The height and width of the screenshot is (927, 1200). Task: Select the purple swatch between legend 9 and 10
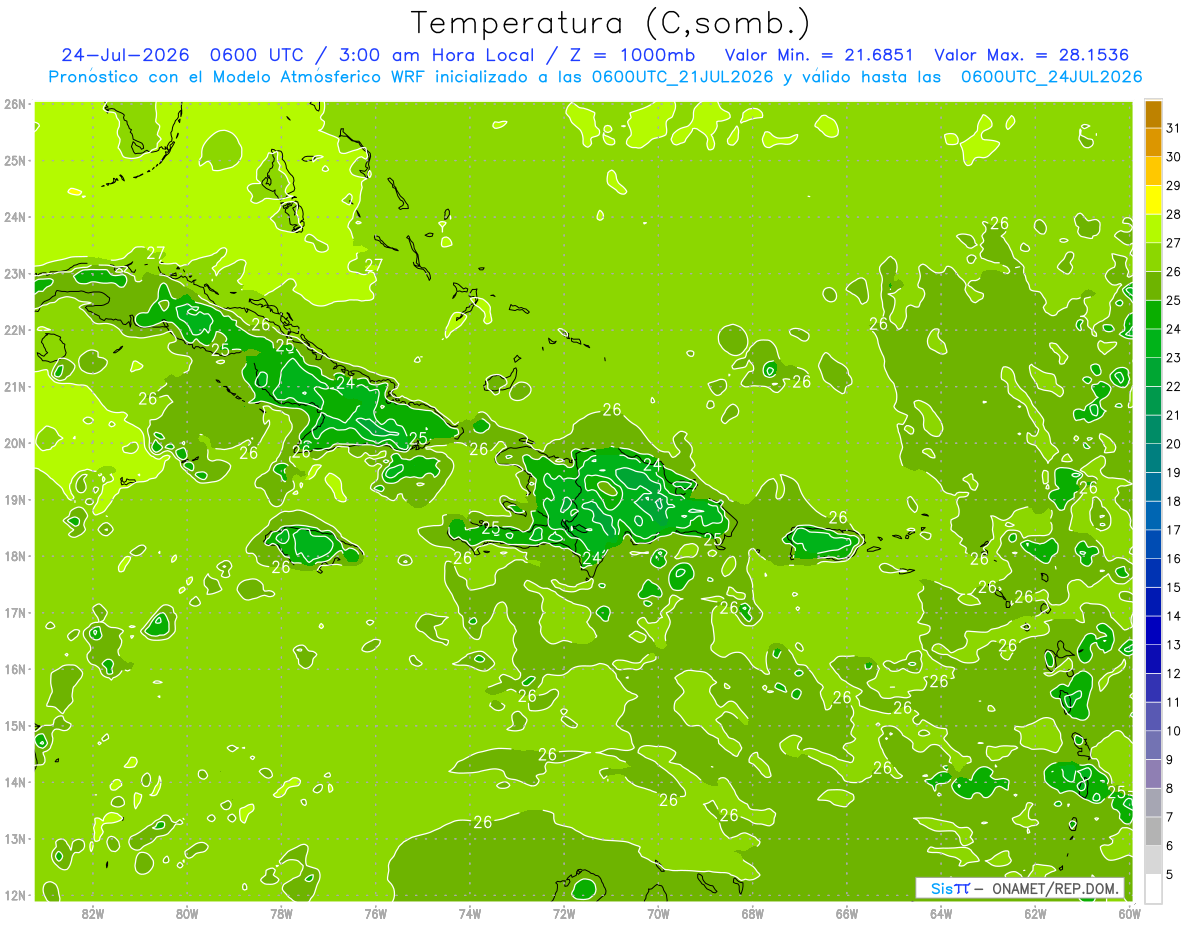click(1153, 745)
